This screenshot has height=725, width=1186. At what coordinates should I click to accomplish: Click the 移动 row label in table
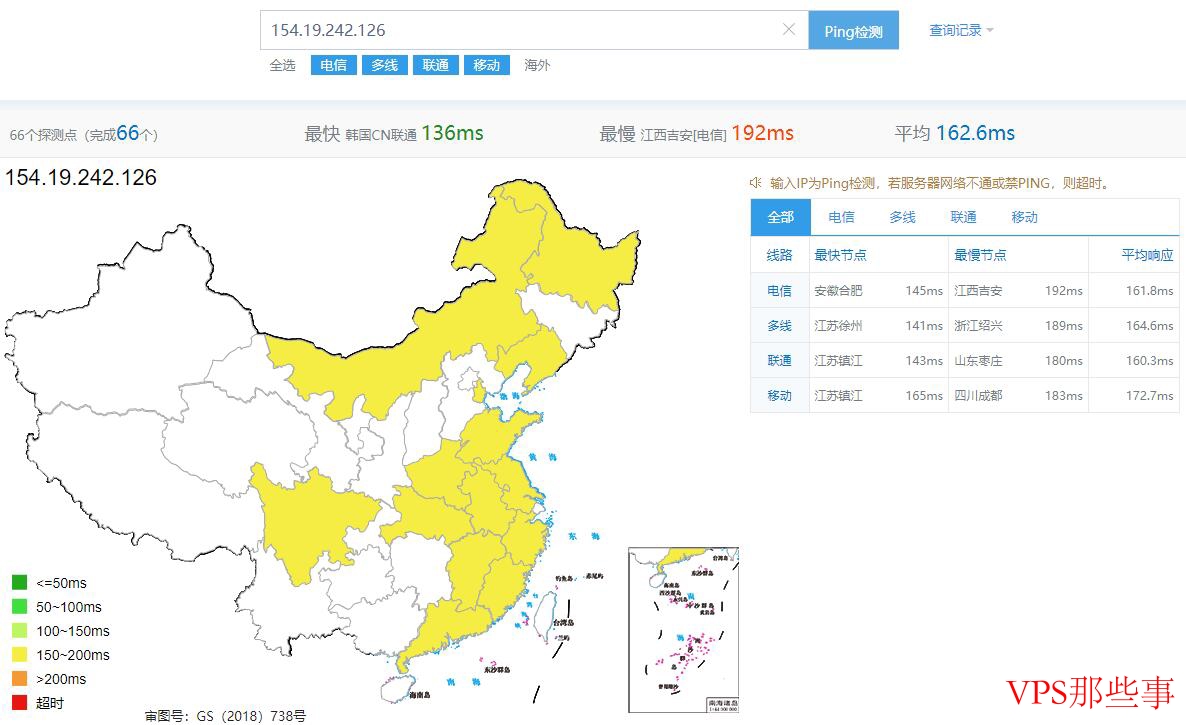pos(779,395)
